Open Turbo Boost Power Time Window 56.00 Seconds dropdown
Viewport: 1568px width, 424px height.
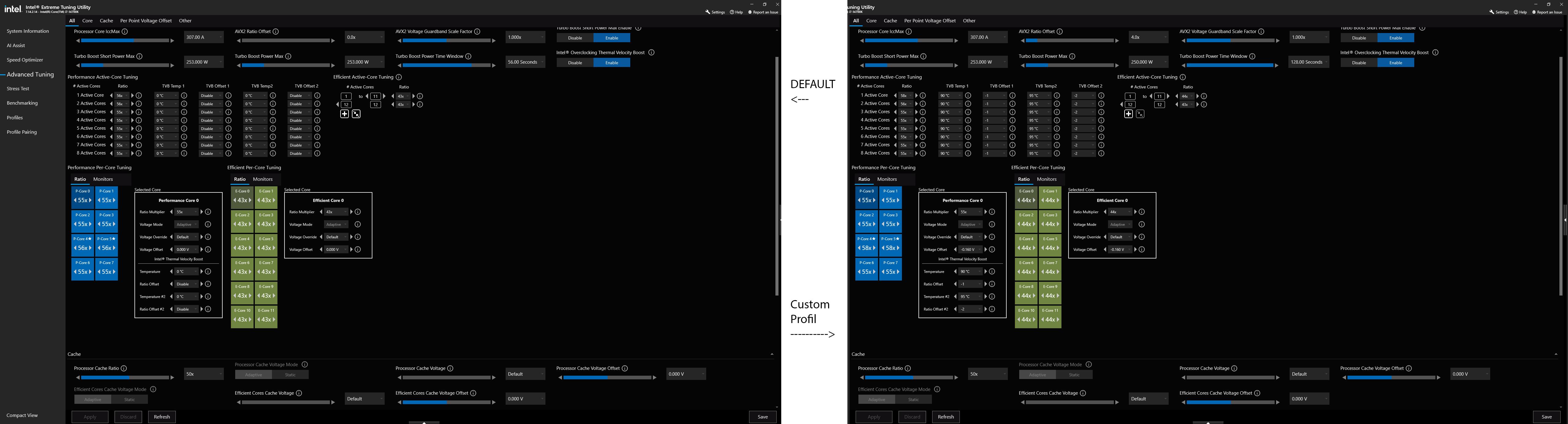pyautogui.click(x=525, y=62)
